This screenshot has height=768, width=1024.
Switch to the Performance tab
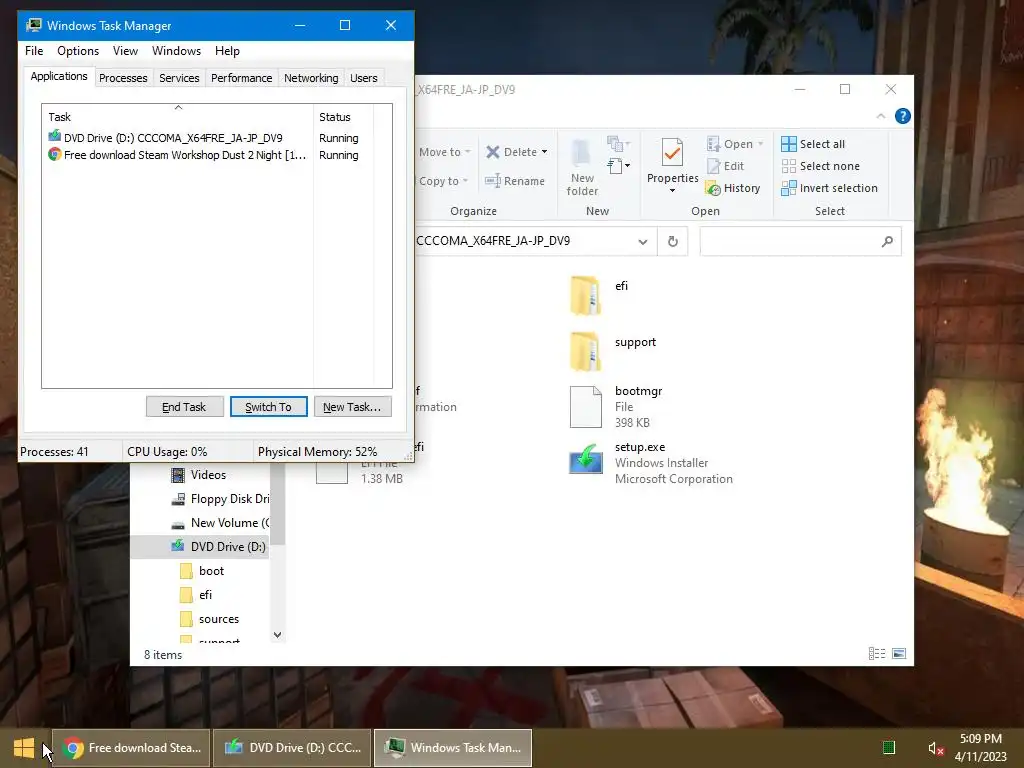[x=241, y=78]
